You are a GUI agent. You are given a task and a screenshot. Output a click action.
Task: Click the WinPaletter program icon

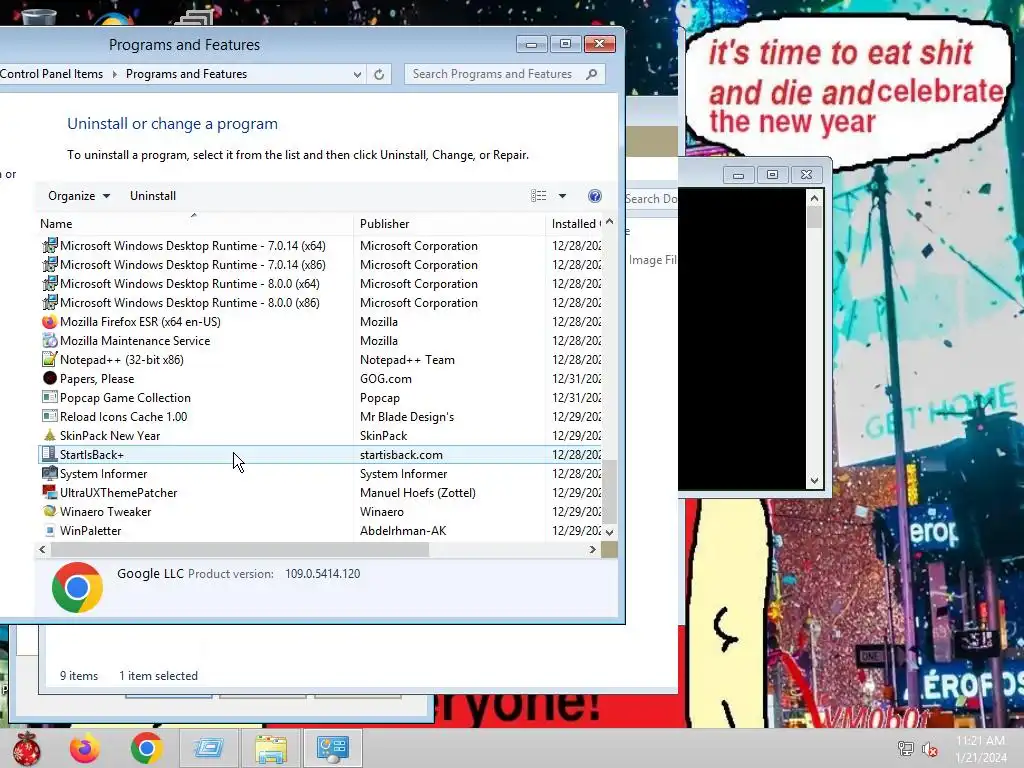(50, 530)
